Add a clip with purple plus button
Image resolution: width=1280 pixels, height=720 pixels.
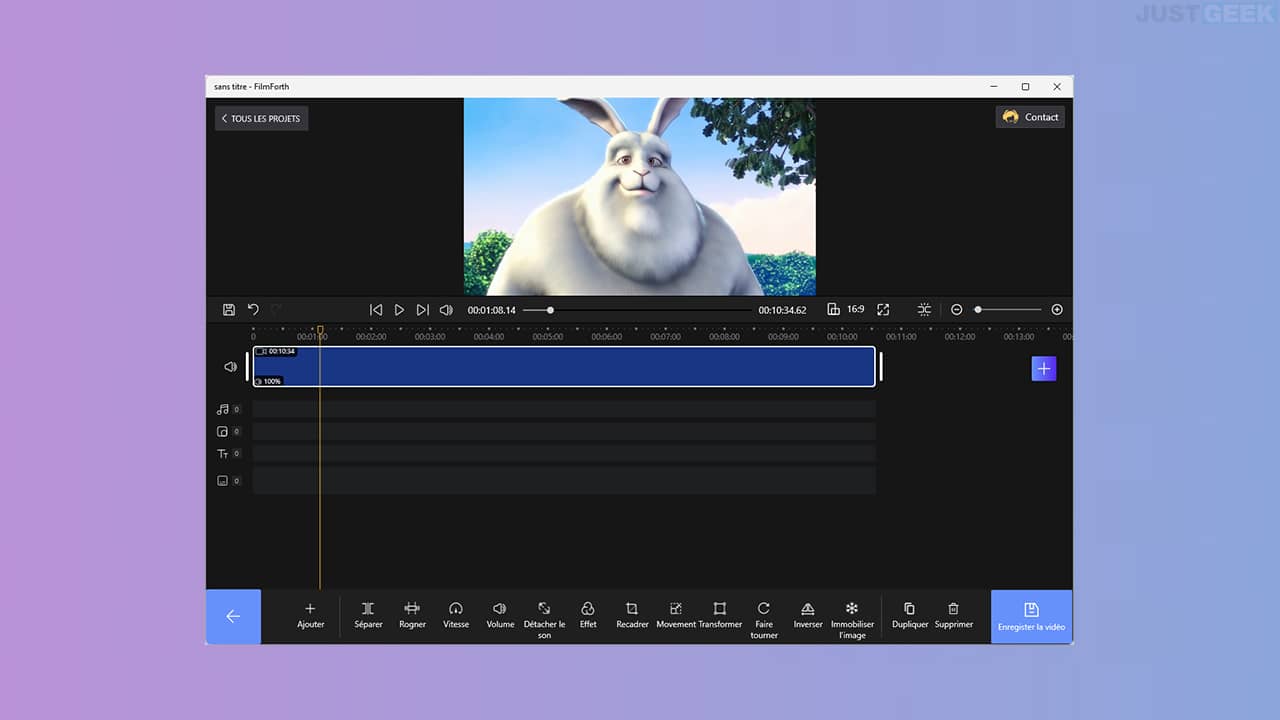pos(1044,369)
